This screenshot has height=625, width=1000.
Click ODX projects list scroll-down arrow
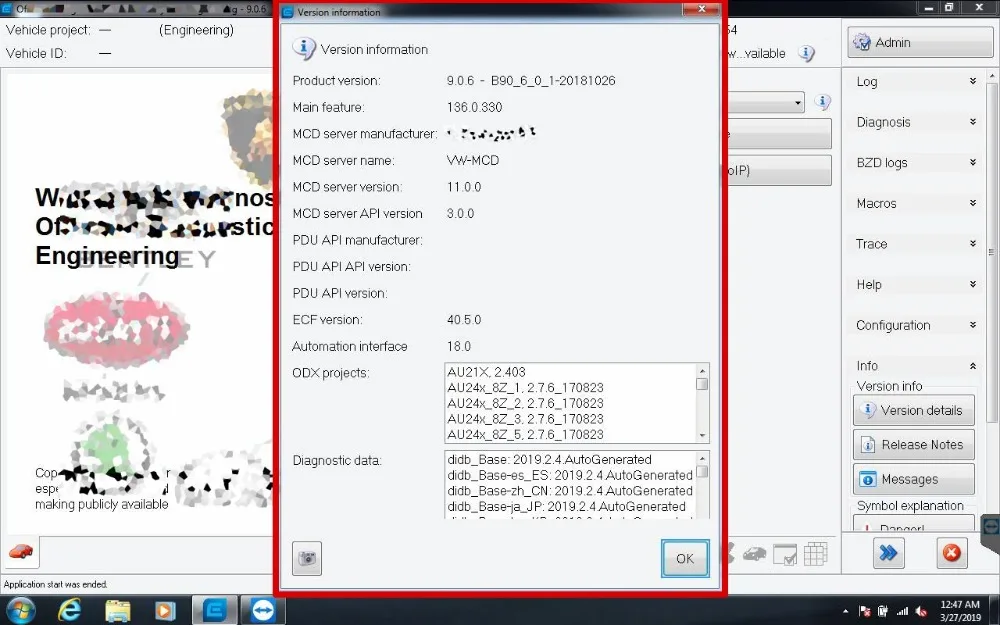[x=702, y=436]
